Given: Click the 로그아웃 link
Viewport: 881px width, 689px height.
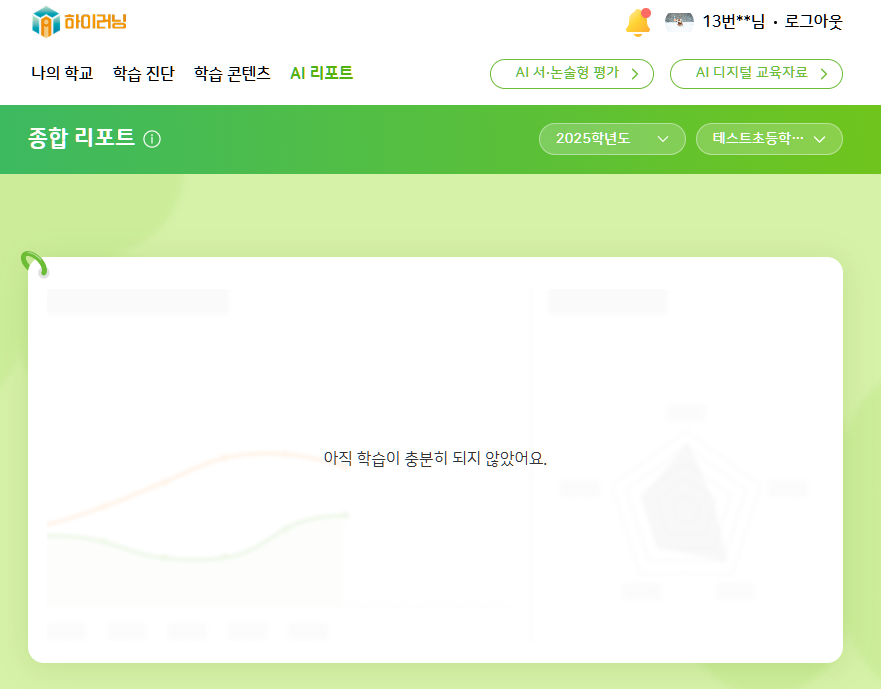Looking at the screenshot, I should tap(813, 22).
